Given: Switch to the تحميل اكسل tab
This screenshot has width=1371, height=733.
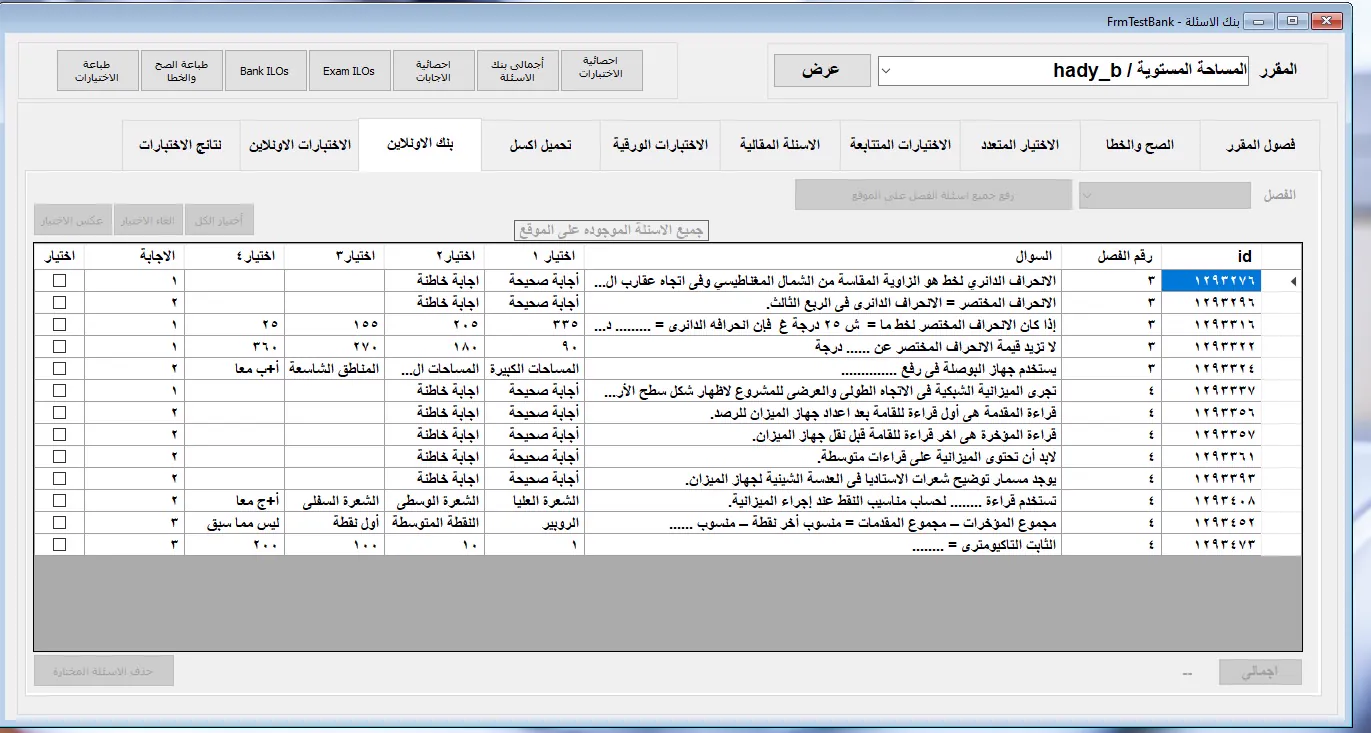Looking at the screenshot, I should [541, 146].
